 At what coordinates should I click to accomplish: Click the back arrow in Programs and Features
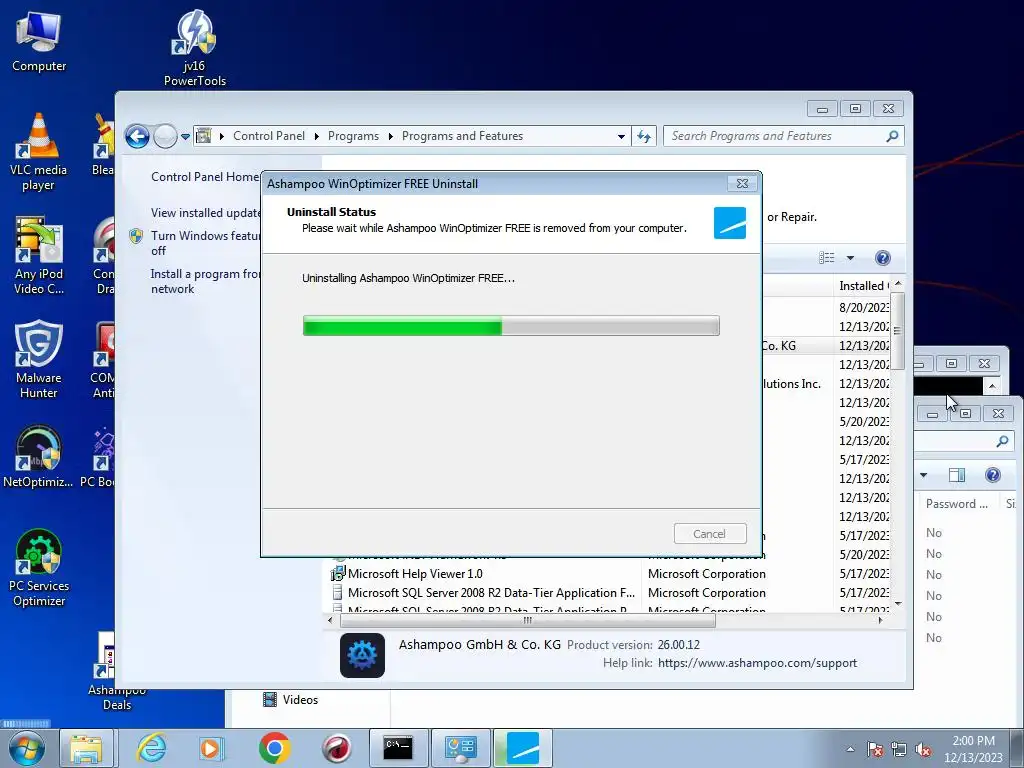point(138,136)
